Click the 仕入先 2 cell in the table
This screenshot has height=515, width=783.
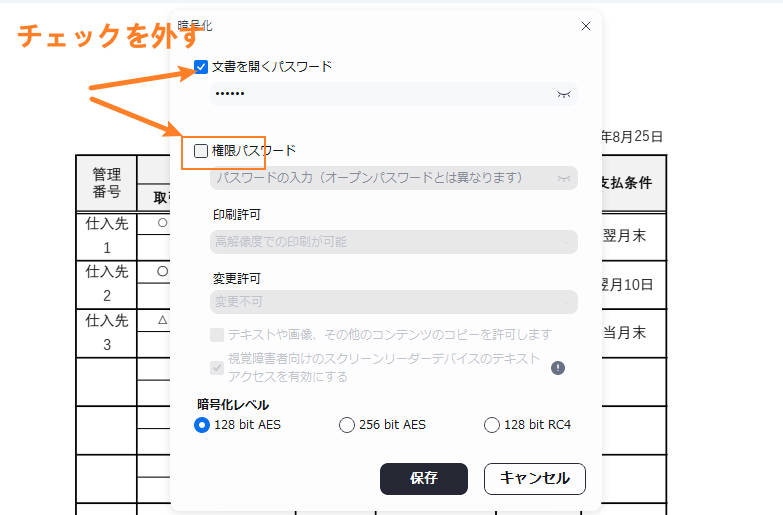(x=106, y=284)
